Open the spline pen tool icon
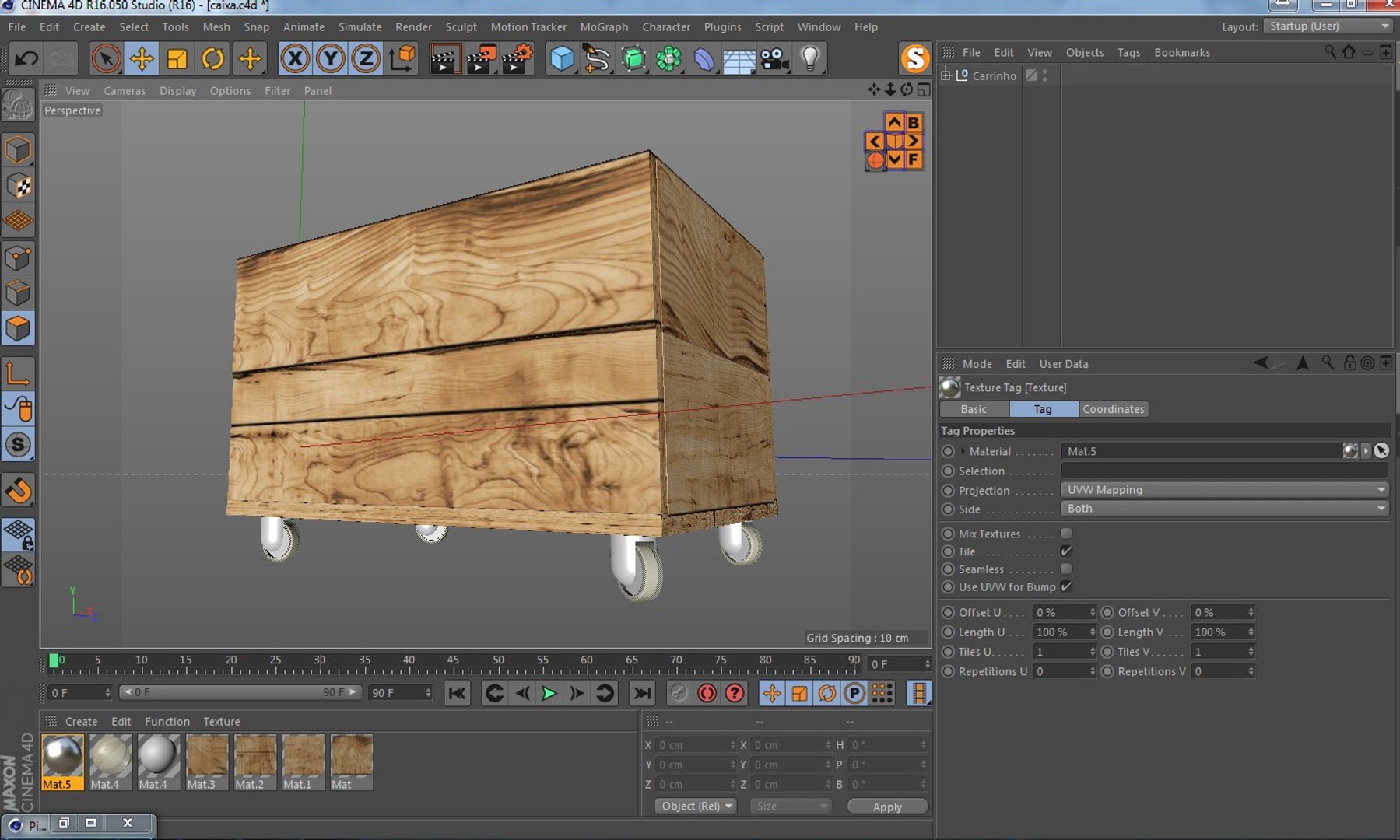1400x840 pixels. (x=597, y=59)
